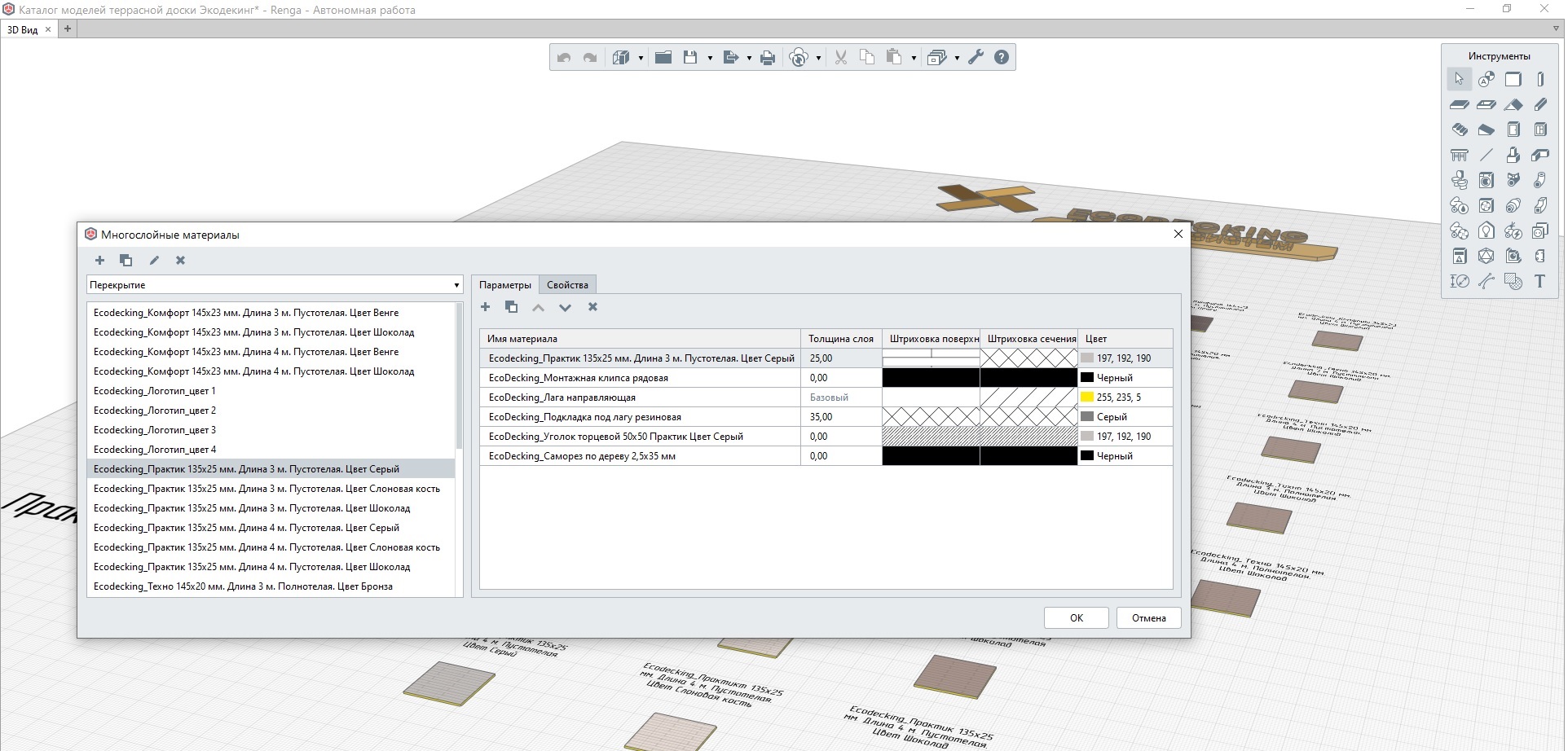
Task: Switch to the Свойства tab
Action: click(567, 284)
